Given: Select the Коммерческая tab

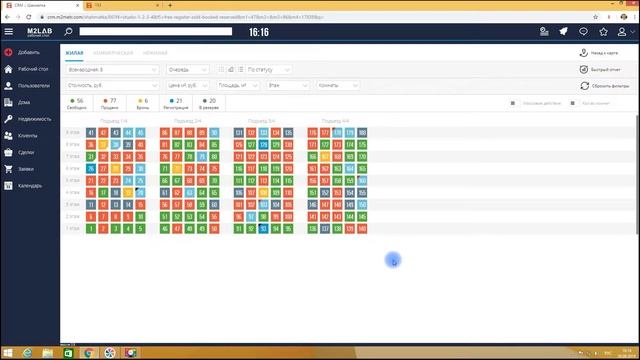Looking at the screenshot, I should pos(113,53).
